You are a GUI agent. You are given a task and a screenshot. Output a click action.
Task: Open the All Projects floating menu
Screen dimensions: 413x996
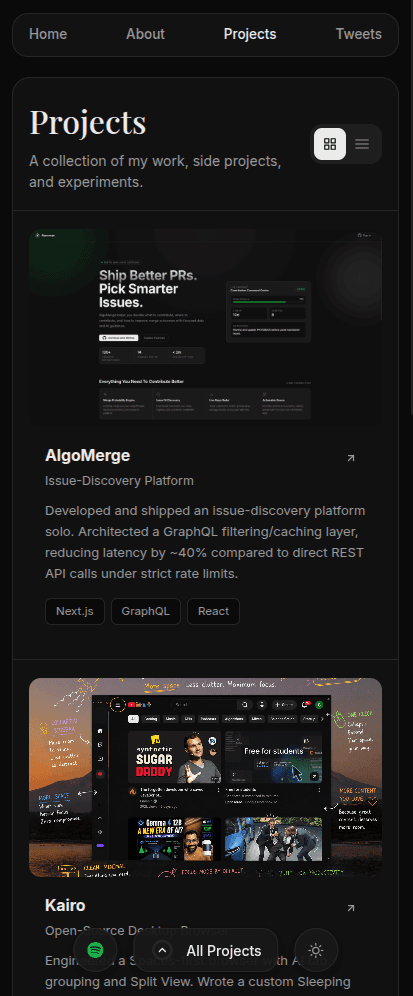click(x=215, y=950)
